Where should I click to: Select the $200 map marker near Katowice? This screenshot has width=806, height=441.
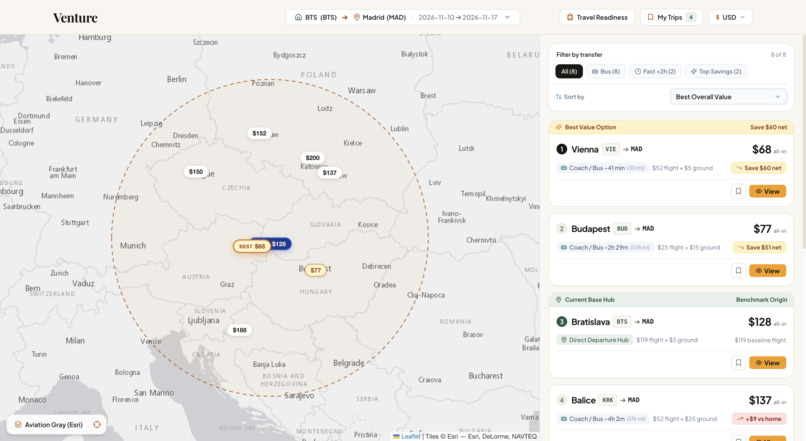point(313,158)
